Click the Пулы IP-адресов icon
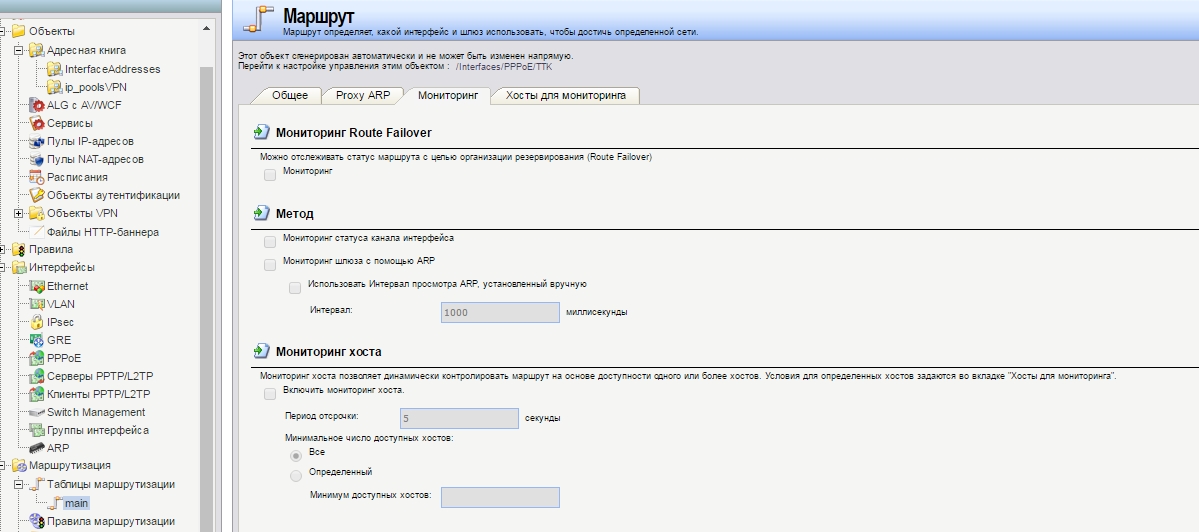The height and width of the screenshot is (532, 1199). tap(36, 141)
